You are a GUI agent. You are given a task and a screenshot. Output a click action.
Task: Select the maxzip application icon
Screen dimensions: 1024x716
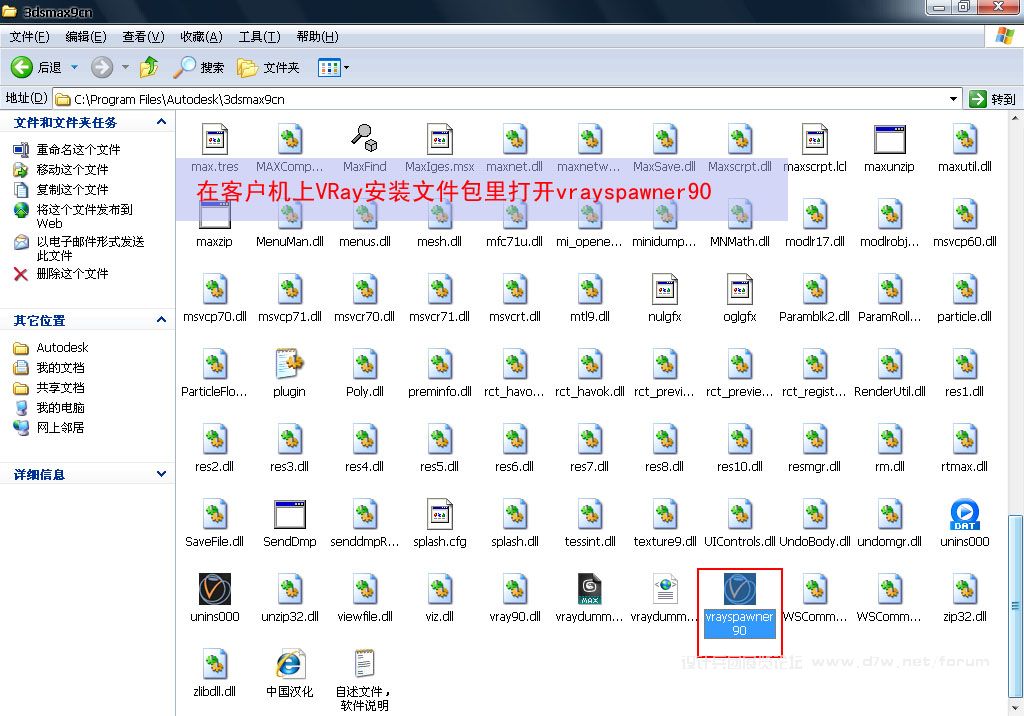click(214, 214)
